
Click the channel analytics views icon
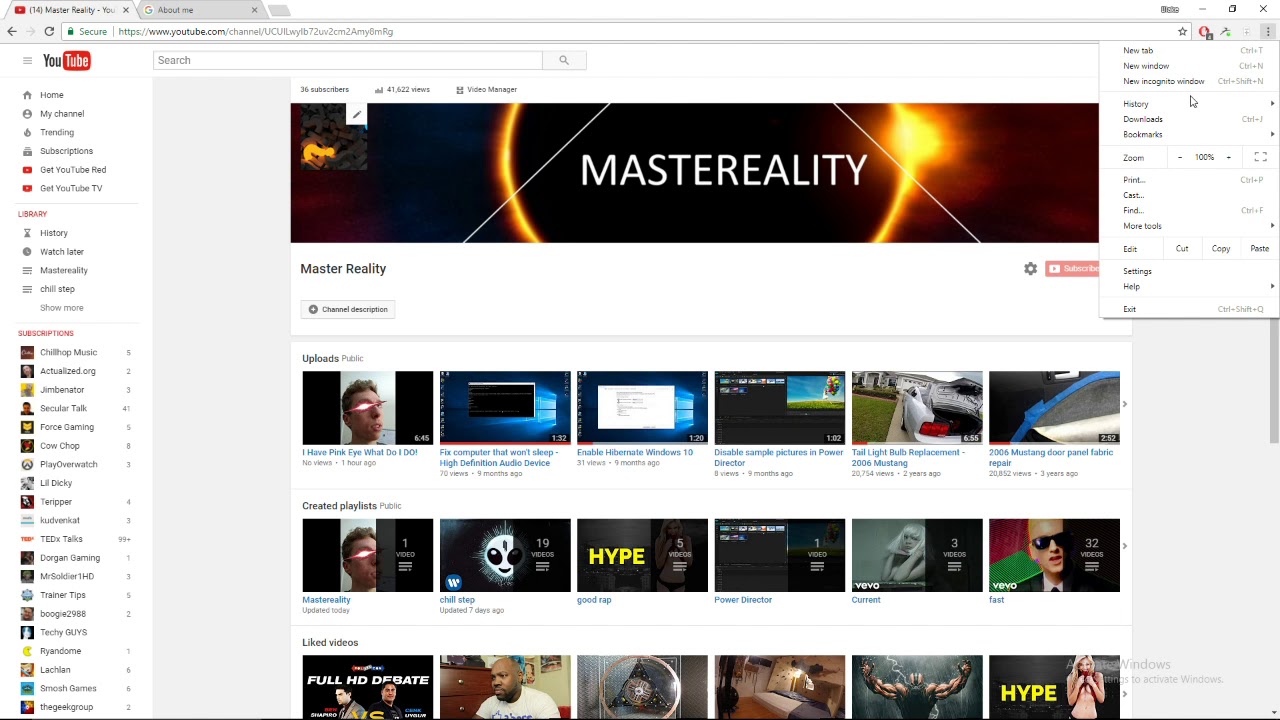tap(378, 89)
